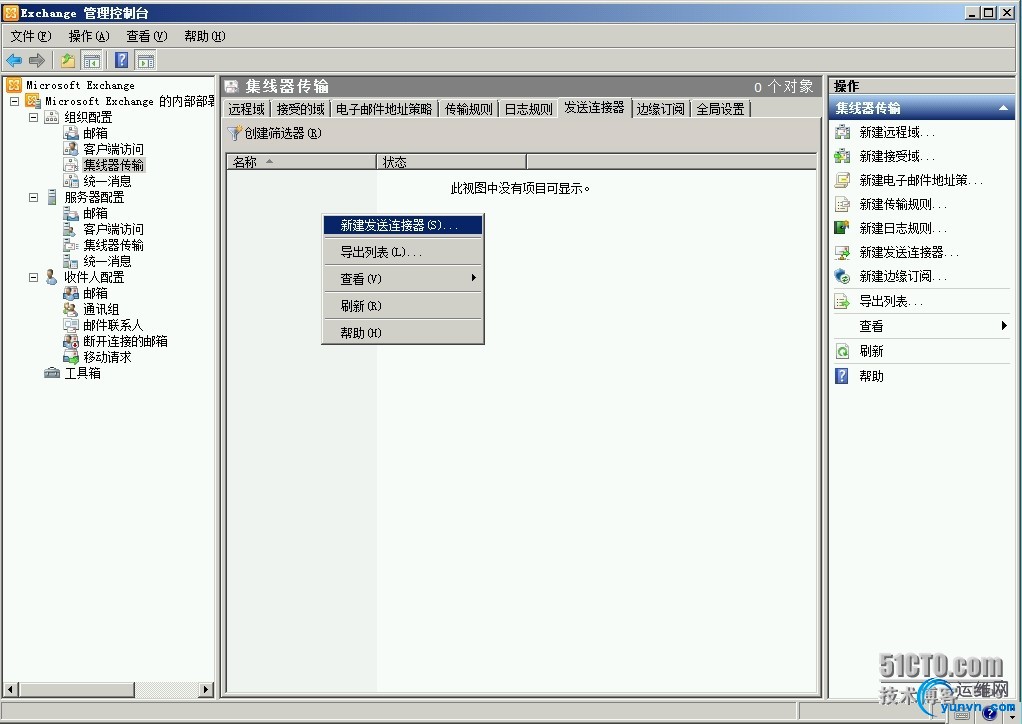Click 新建边缘订阅... link in actions pane
1022x724 pixels.
pos(903,276)
